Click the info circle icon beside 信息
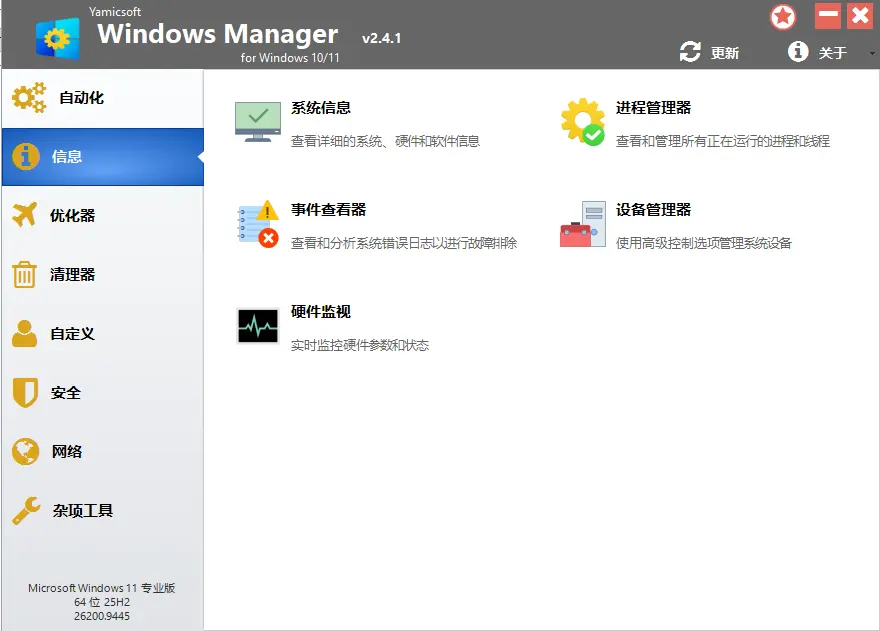 [26, 156]
